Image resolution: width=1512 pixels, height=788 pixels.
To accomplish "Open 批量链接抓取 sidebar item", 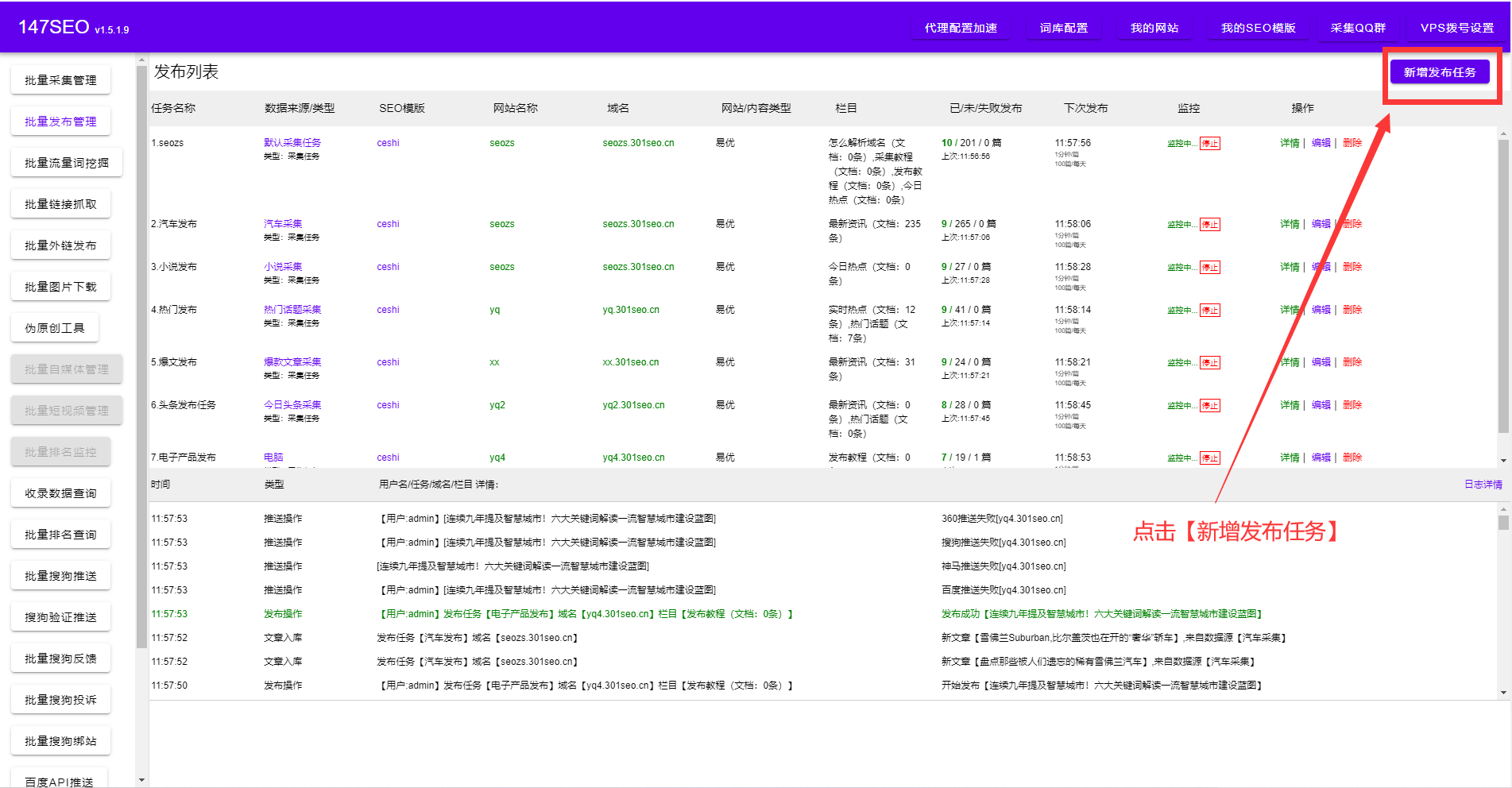I will pyautogui.click(x=60, y=204).
